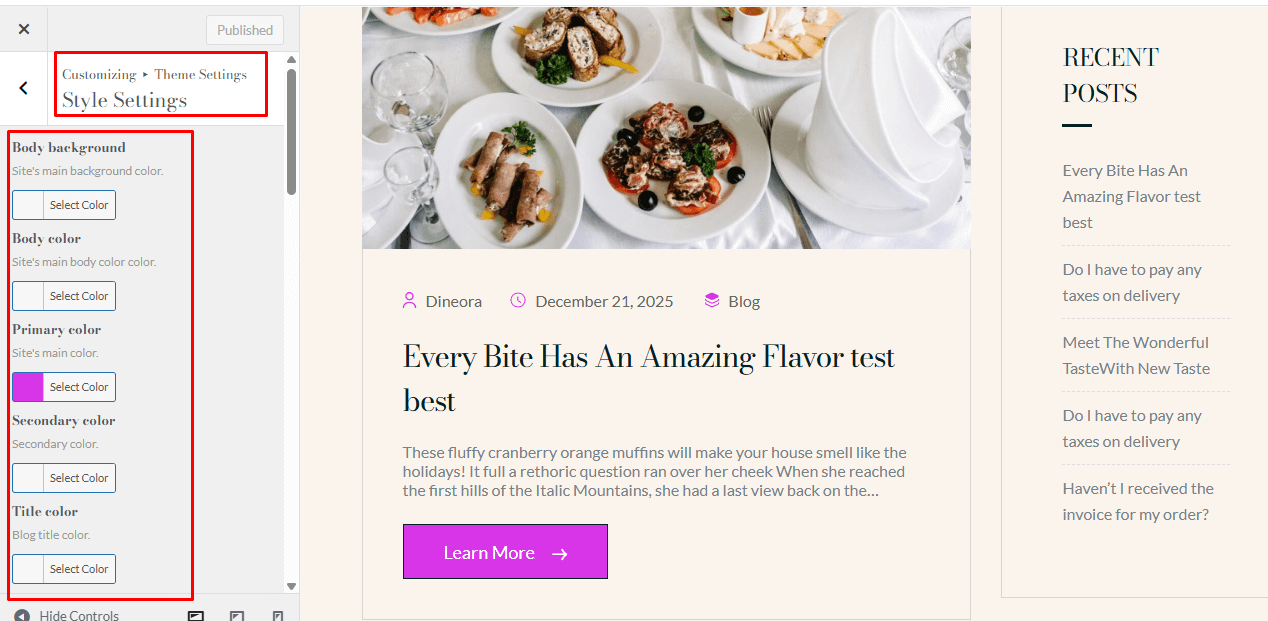
Task: Go back using the left chevron arrow
Action: coord(24,88)
